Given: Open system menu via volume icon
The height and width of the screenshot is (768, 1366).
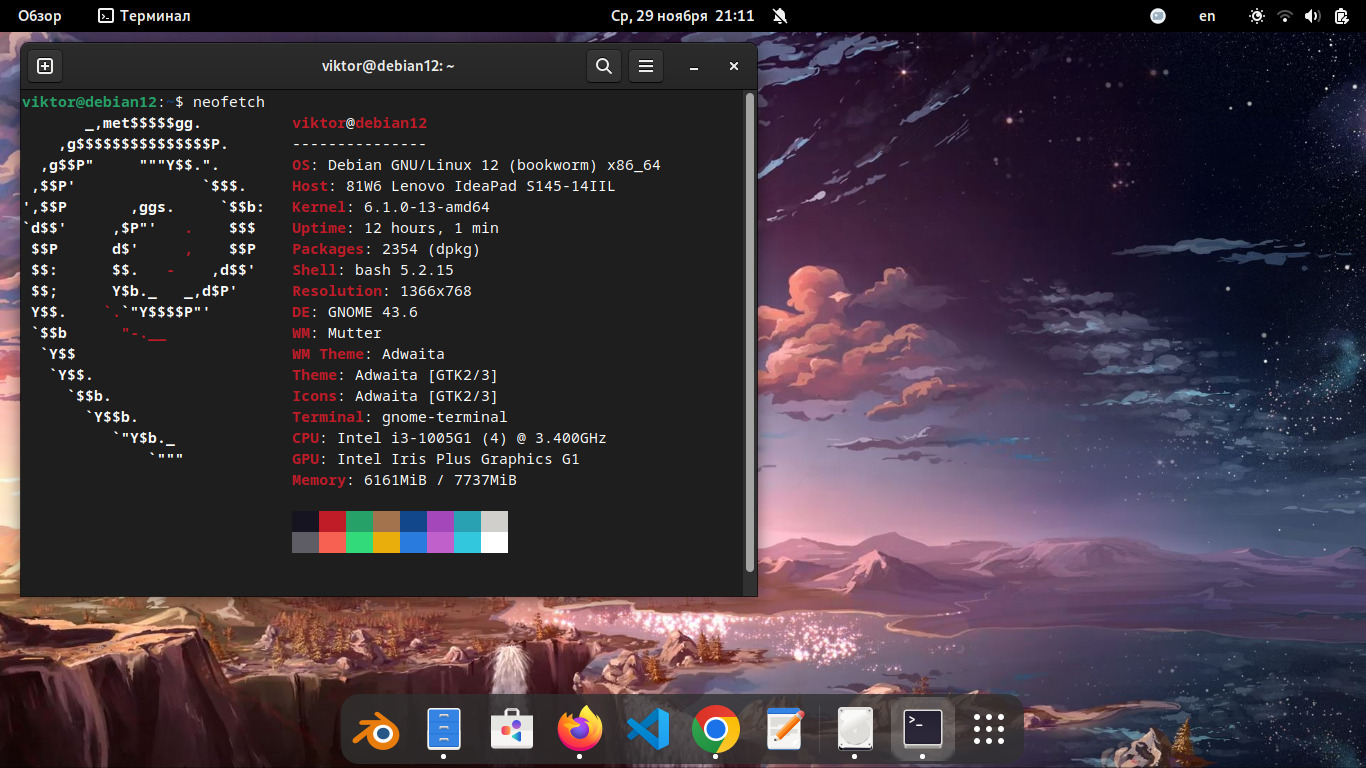Looking at the screenshot, I should point(1312,16).
